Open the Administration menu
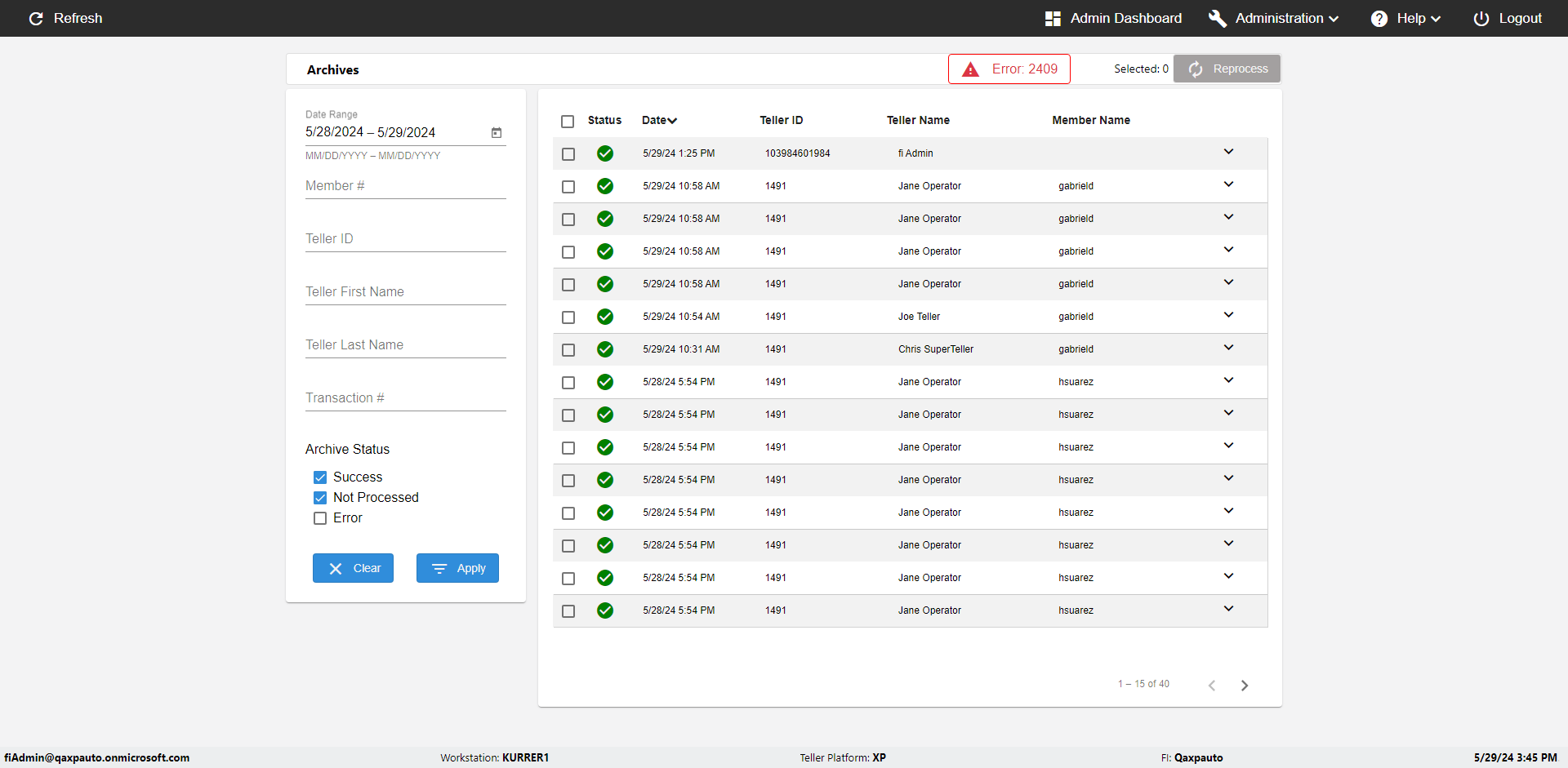Viewport: 1568px width, 768px height. pyautogui.click(x=1274, y=18)
